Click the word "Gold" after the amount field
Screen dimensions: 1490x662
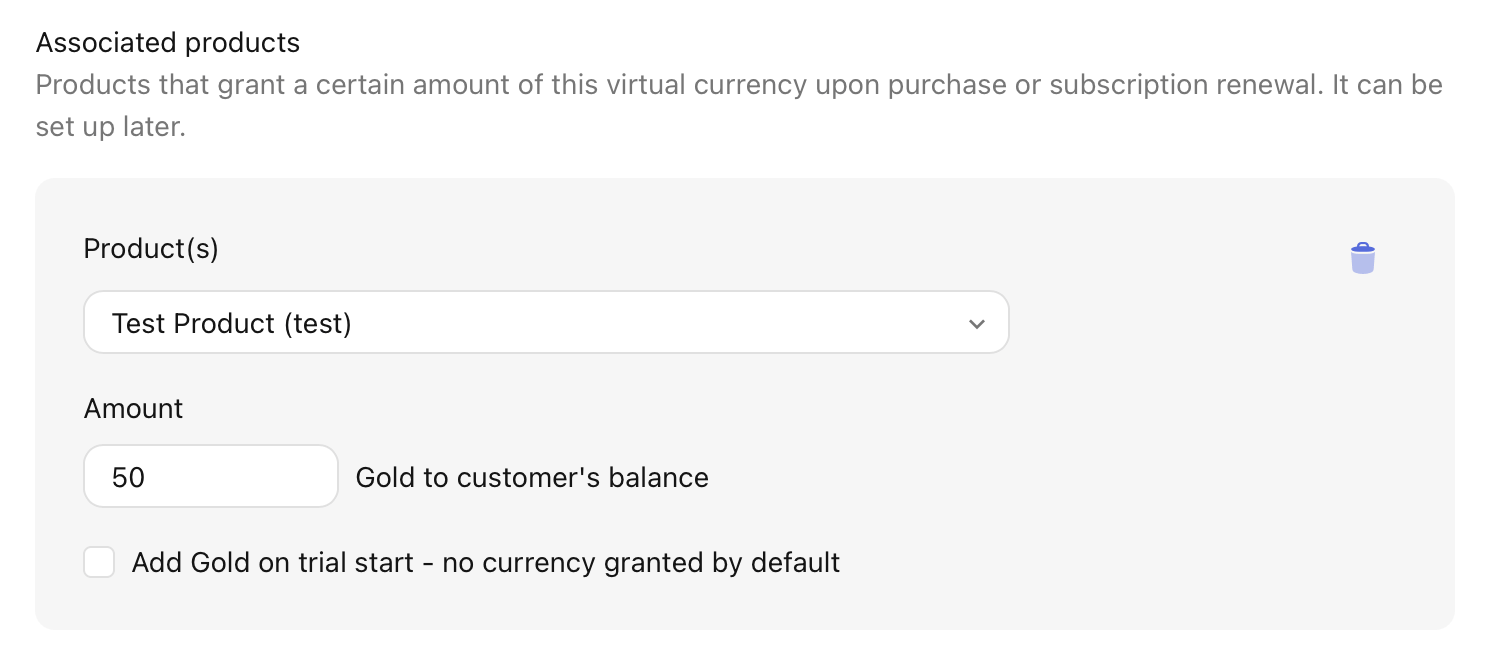(385, 477)
